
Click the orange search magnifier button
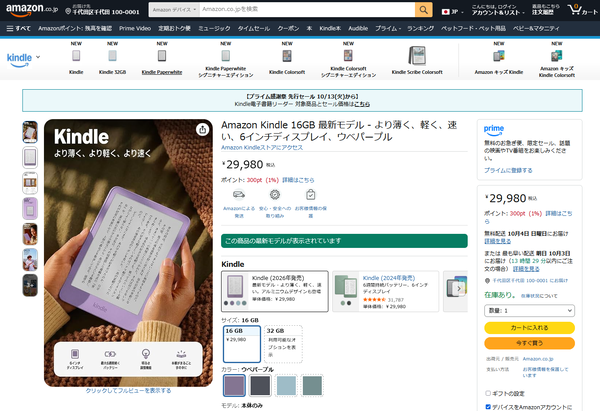(x=424, y=10)
